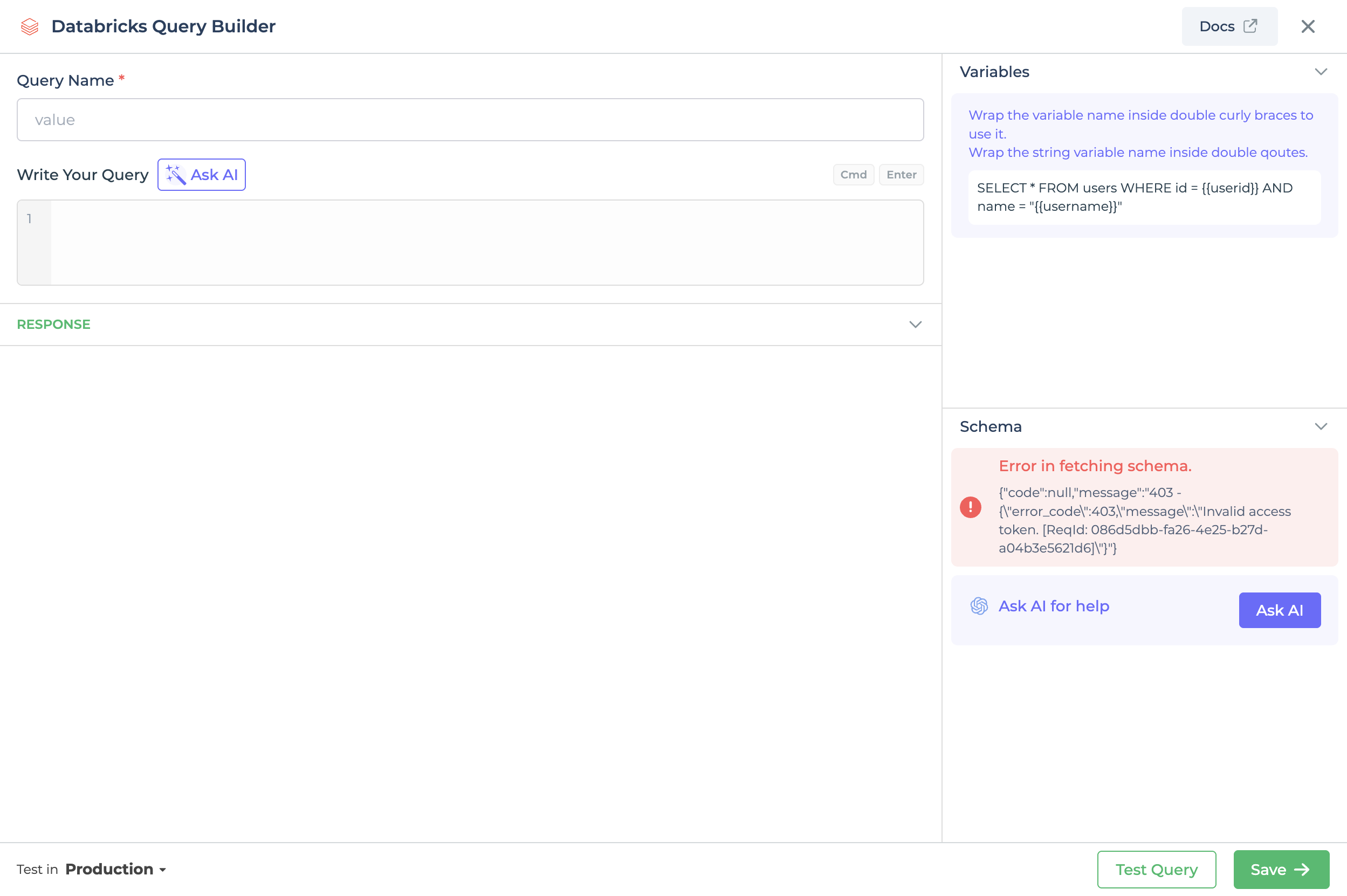This screenshot has width=1347, height=896.
Task: Open the Production environment dropdown
Action: (x=115, y=869)
